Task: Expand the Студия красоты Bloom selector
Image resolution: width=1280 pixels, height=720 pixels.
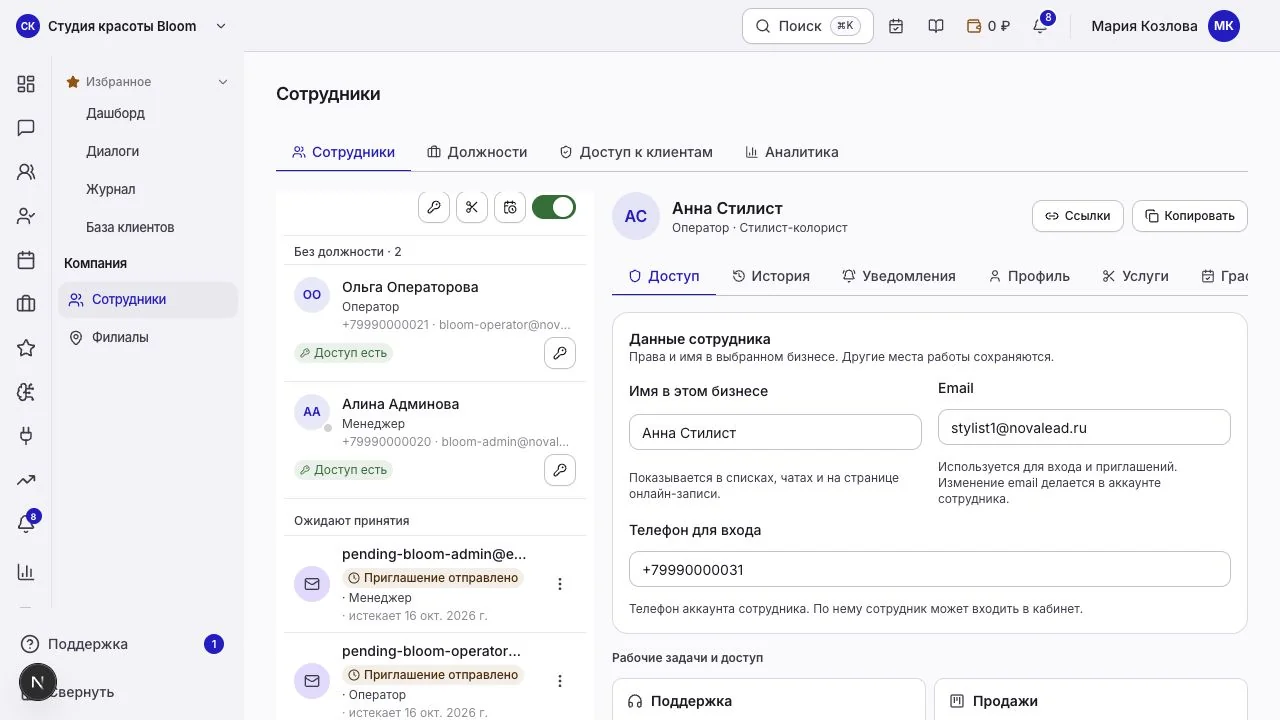Action: tap(122, 26)
